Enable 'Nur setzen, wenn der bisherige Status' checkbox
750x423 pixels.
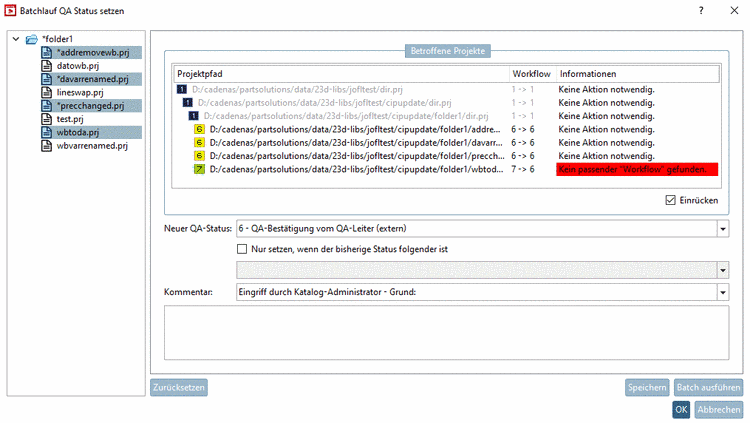pos(242,249)
